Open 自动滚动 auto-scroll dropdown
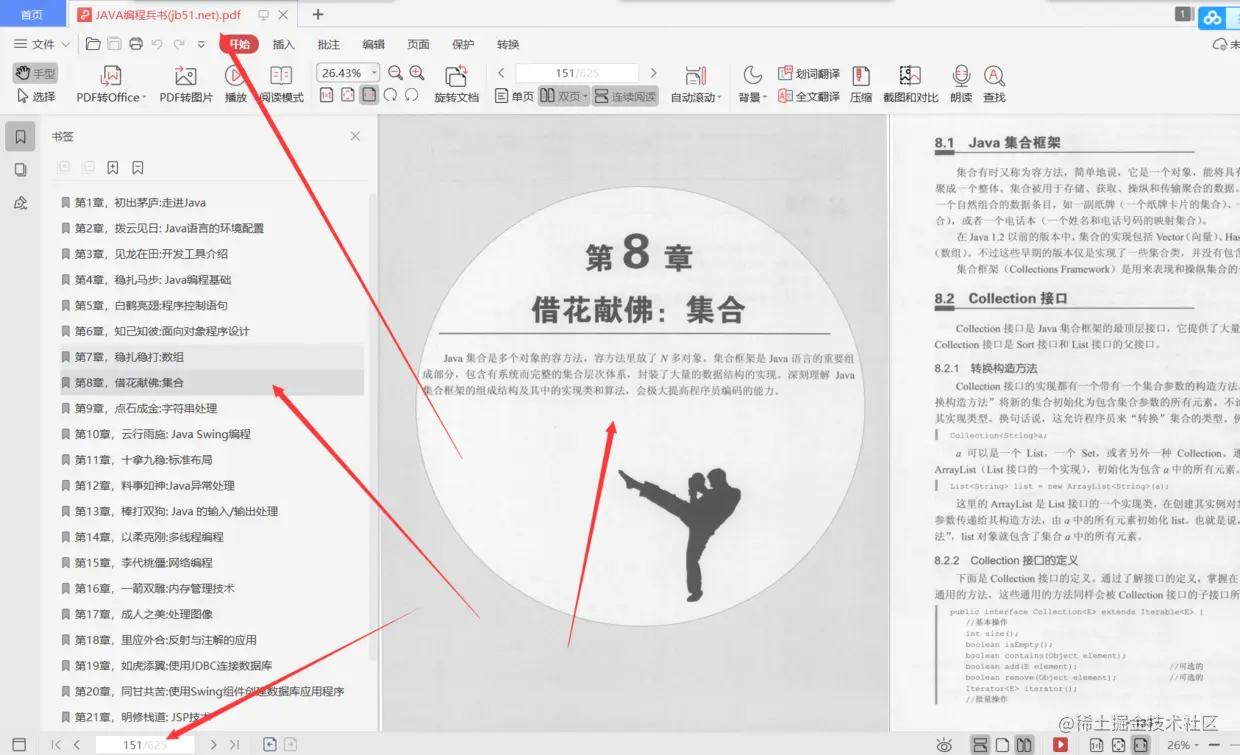 tap(695, 84)
